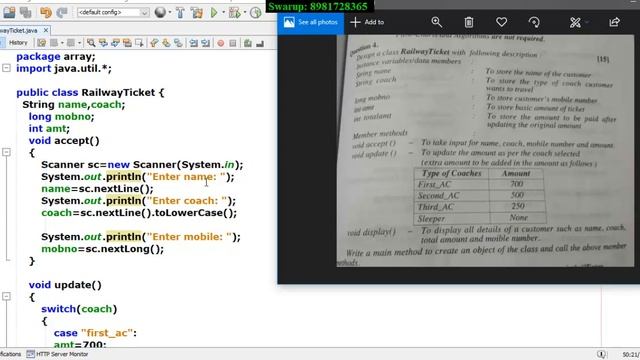Click Find Next Occurrence icon
Screen dimensions: 640x360
(x=115, y=43)
